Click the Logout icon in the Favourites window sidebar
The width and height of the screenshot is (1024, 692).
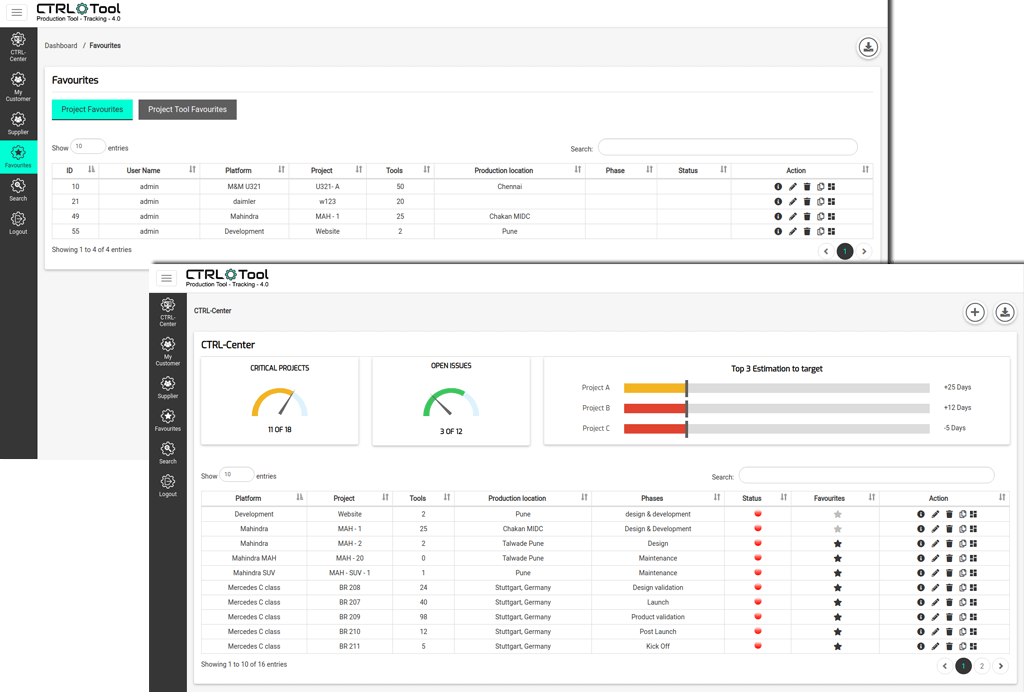click(x=18, y=222)
